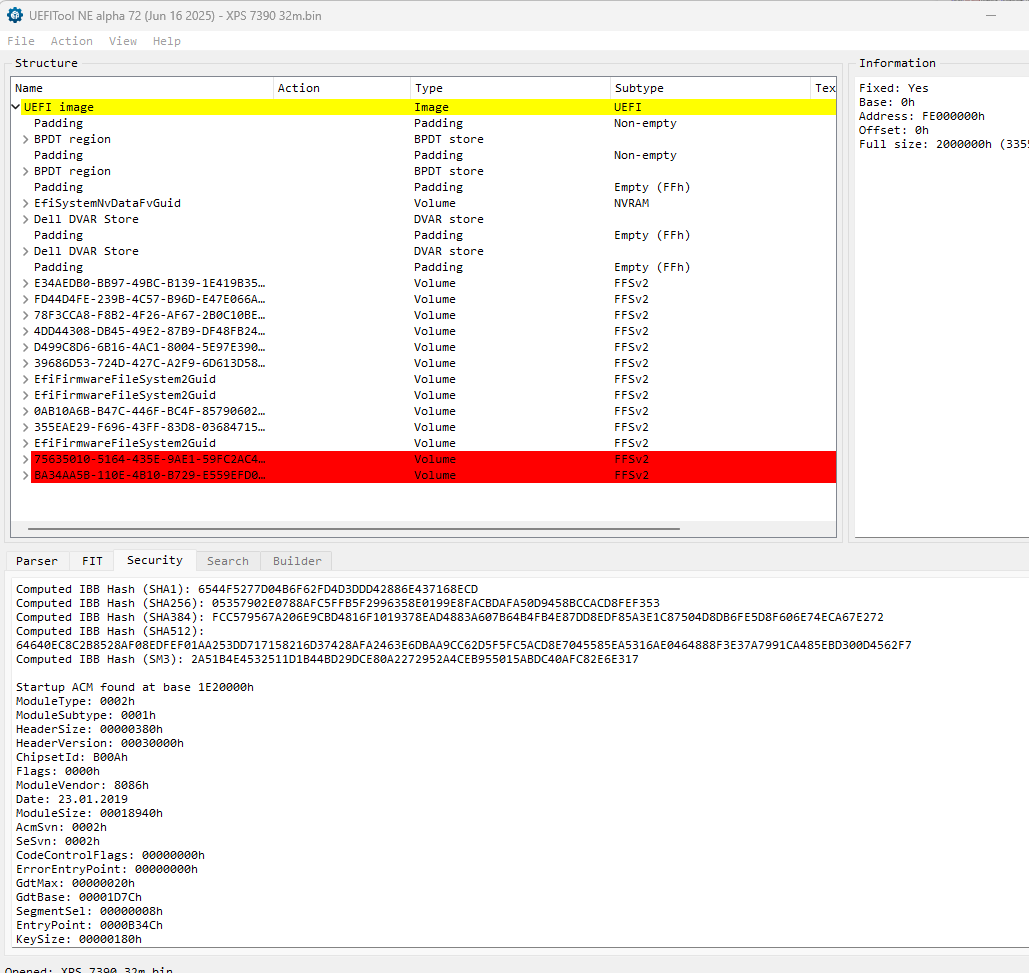Viewport: 1029px width, 973px height.
Task: Expand the first BPDT region node
Action: pyautogui.click(x=26, y=139)
